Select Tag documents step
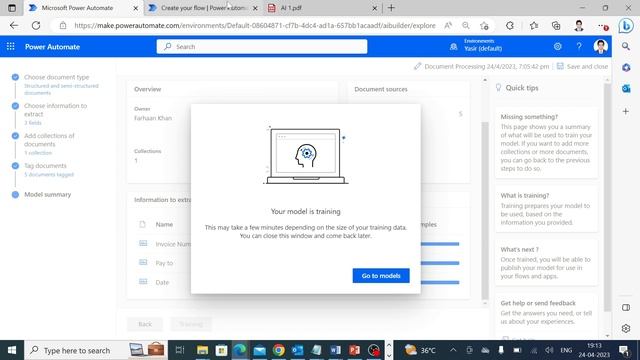 [45, 166]
